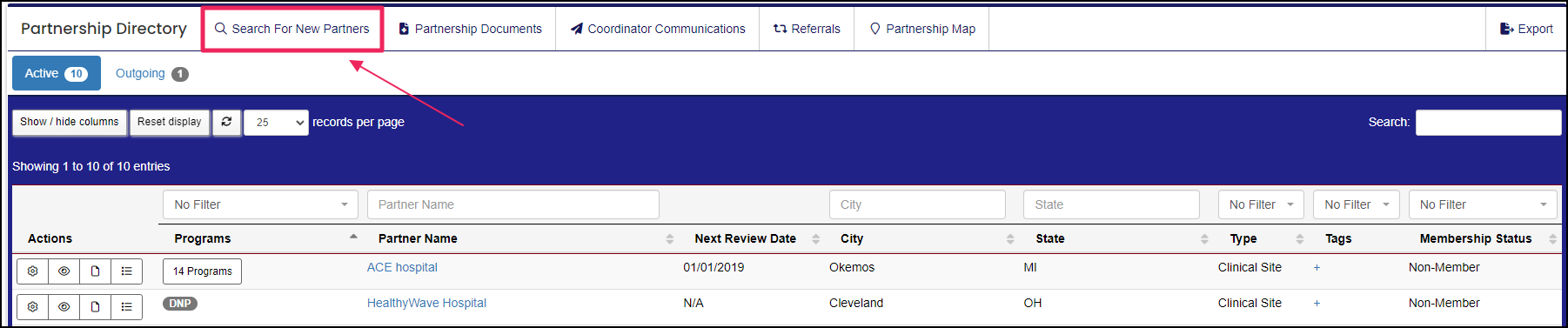Viewport: 1568px width, 328px height.
Task: Open the Type No Filter dropdown
Action: 1261,204
